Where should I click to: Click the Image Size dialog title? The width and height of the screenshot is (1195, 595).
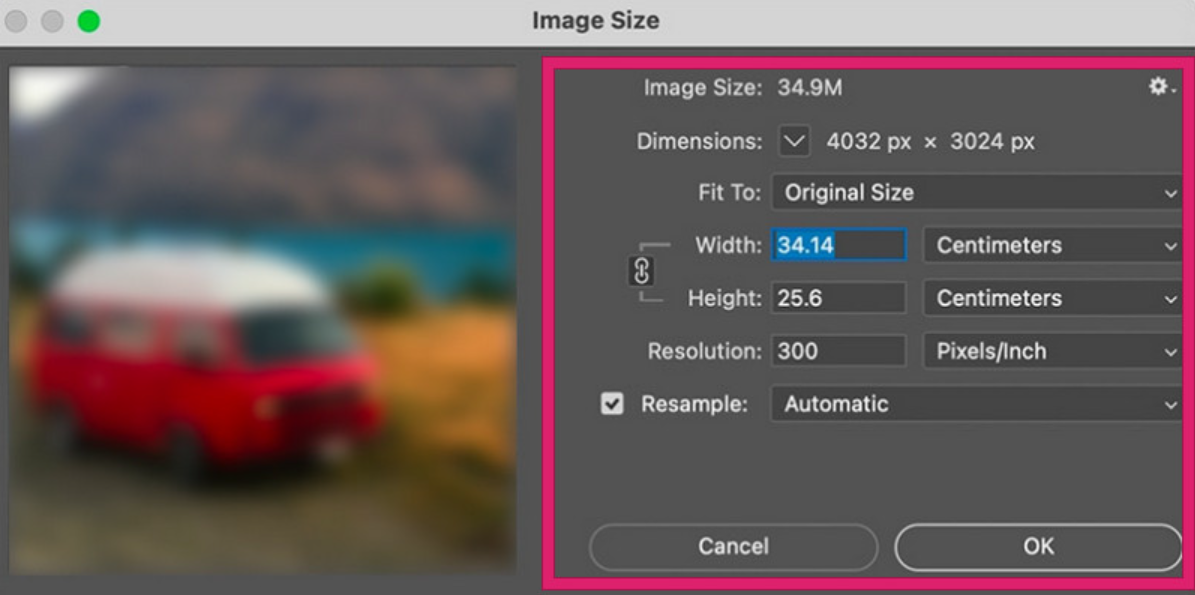596,21
